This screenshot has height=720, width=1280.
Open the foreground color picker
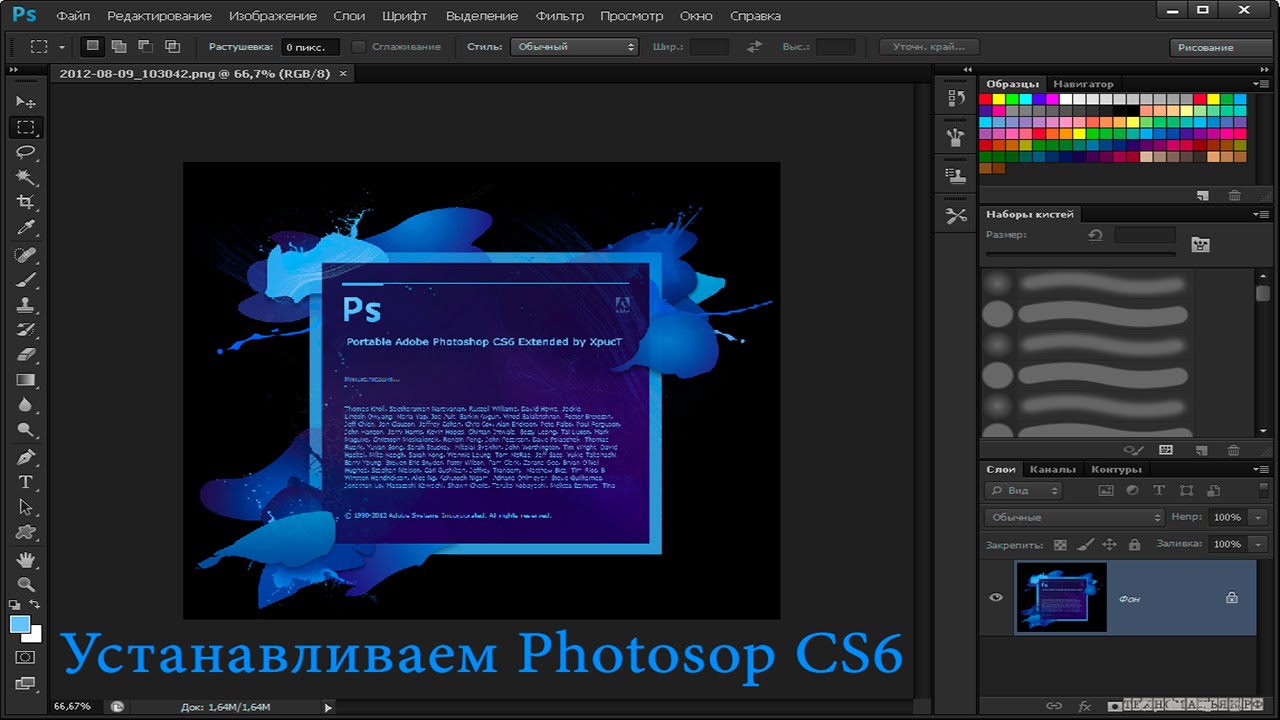tap(20, 625)
